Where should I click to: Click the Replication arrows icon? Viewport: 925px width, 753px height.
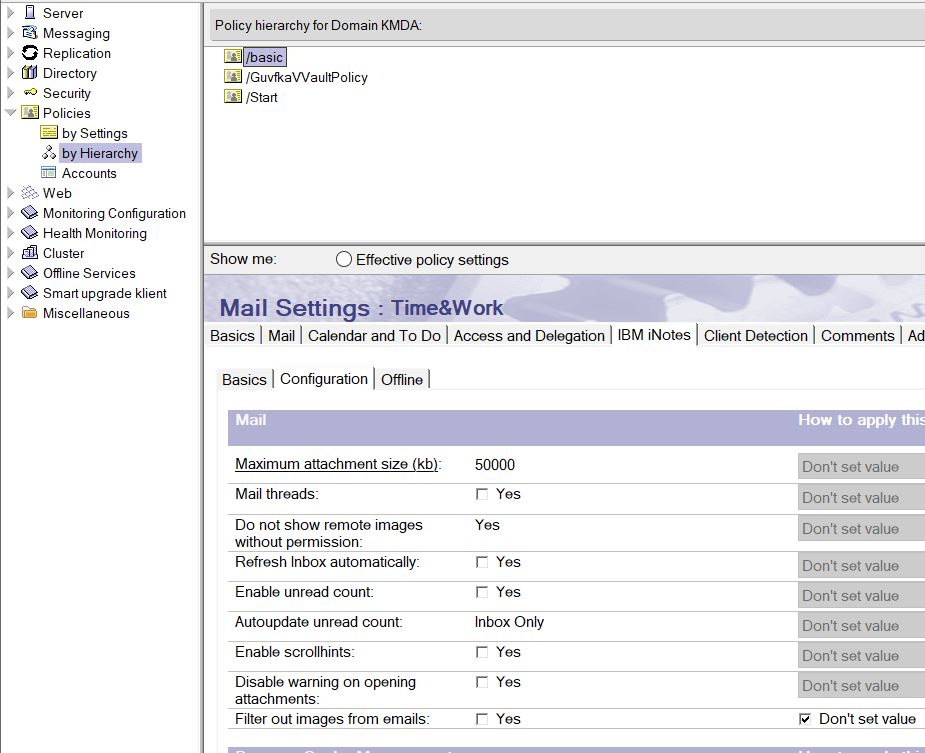pyautogui.click(x=29, y=53)
